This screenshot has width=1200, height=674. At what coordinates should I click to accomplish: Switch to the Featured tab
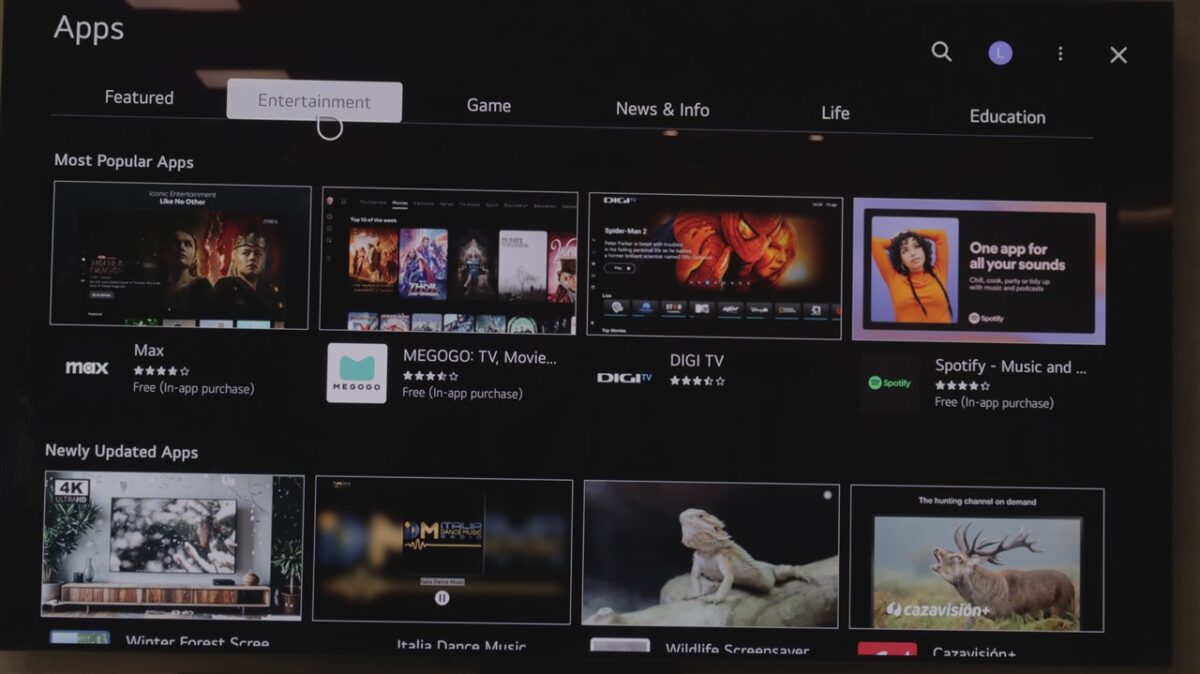click(139, 97)
